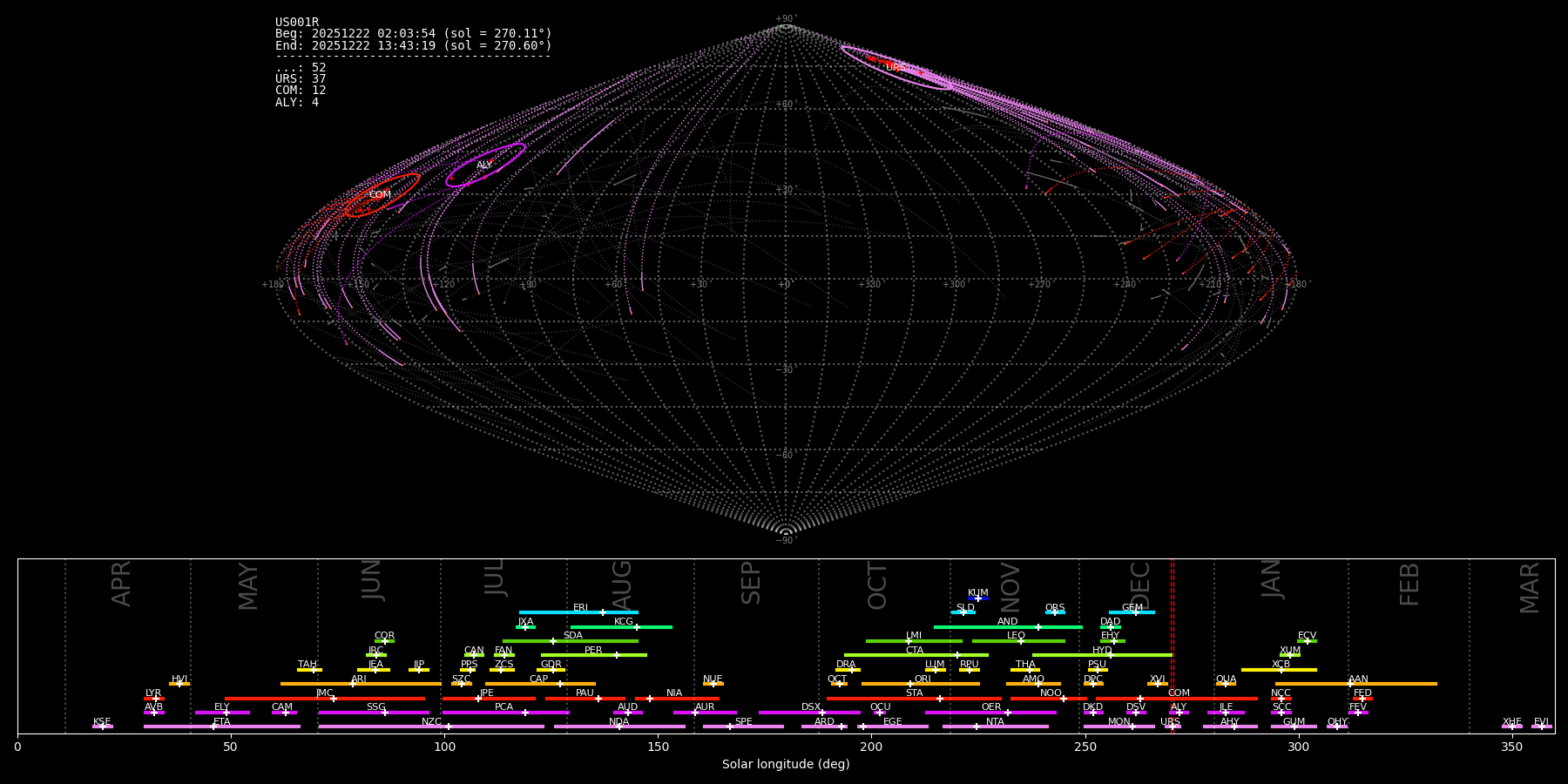Select the peak marker on the GEM bar
The height and width of the screenshot is (784, 1568).
click(1135, 612)
